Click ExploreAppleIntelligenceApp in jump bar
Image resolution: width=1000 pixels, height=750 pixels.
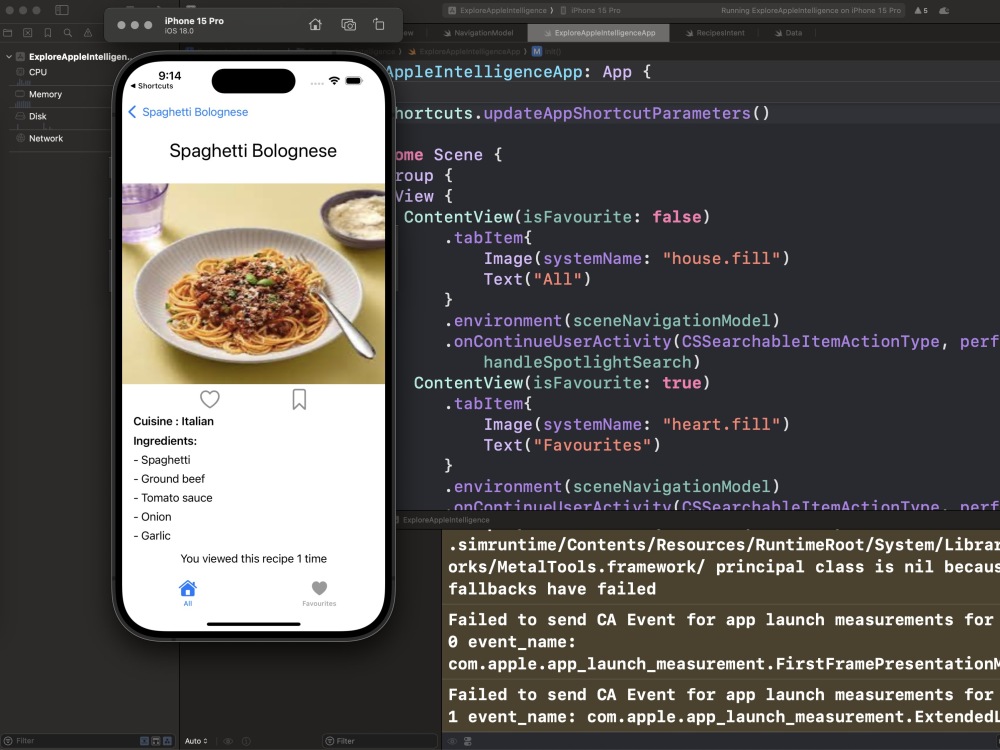coord(464,51)
